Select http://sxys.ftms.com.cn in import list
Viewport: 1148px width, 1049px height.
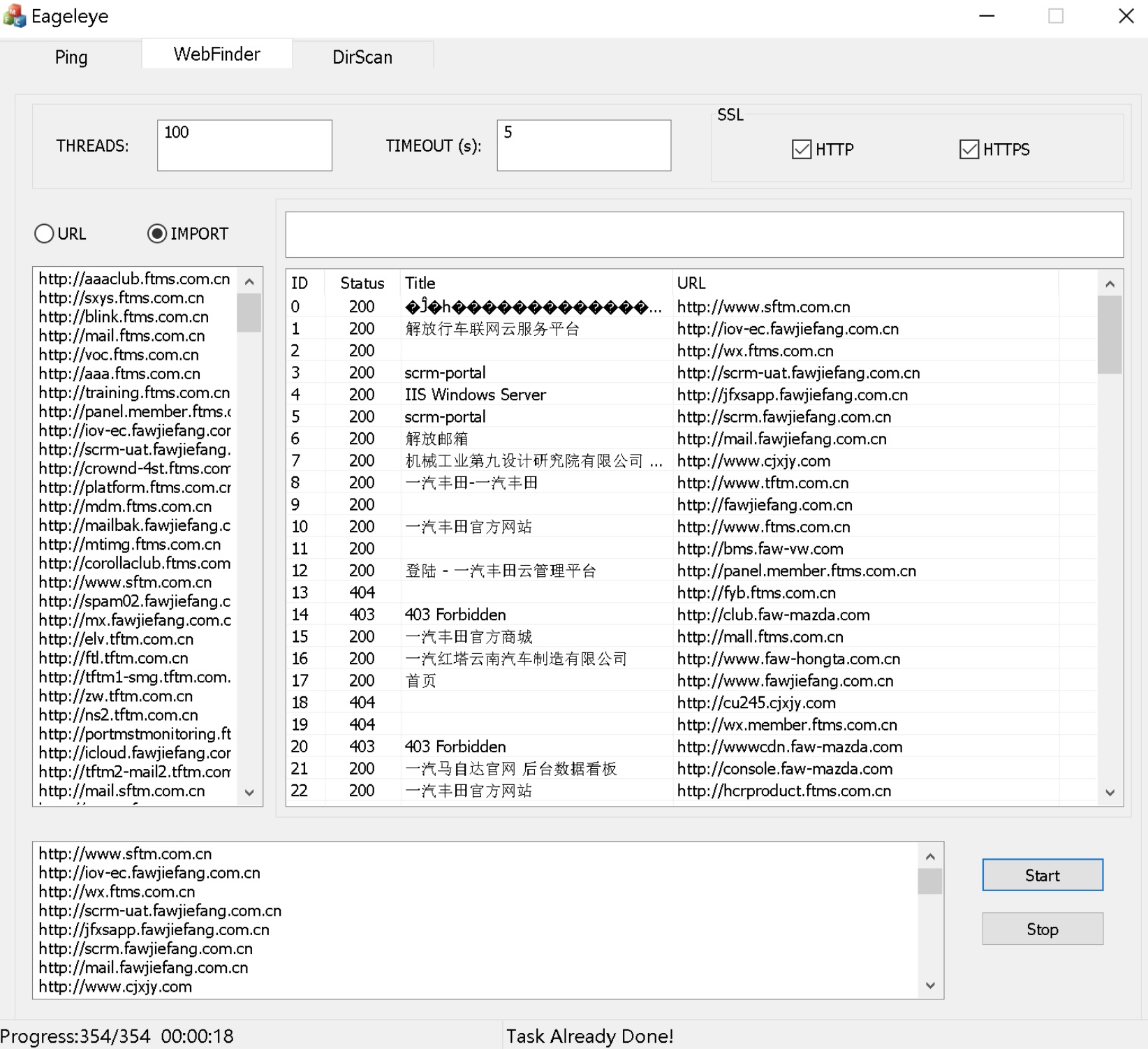point(122,298)
